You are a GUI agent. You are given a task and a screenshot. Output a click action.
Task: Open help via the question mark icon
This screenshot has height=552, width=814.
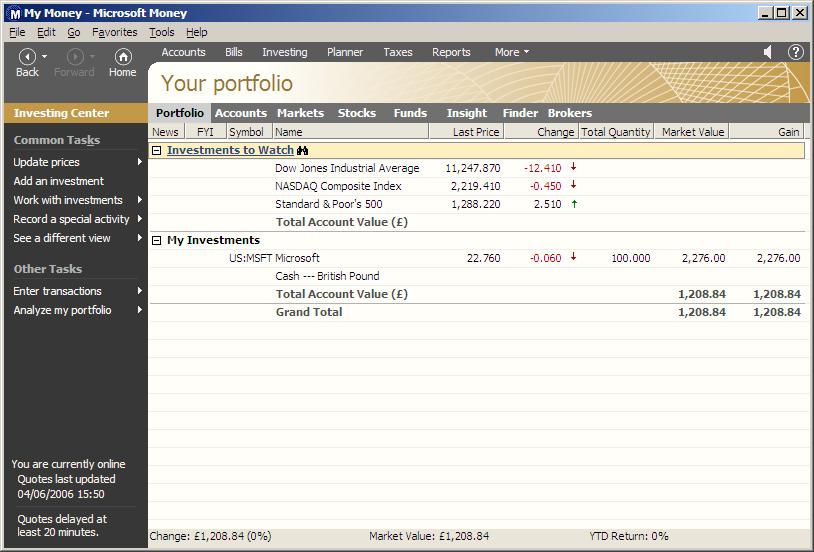tap(795, 52)
